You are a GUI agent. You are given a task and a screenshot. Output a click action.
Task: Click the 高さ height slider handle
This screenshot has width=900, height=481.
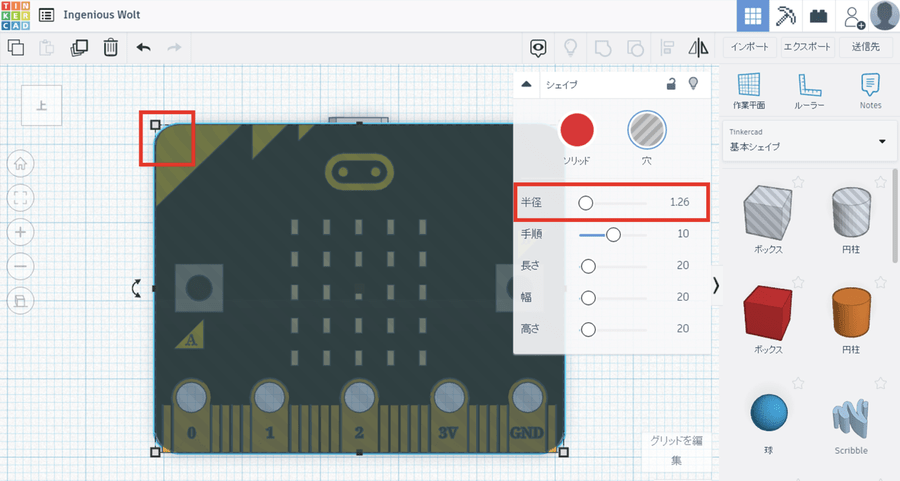click(588, 329)
